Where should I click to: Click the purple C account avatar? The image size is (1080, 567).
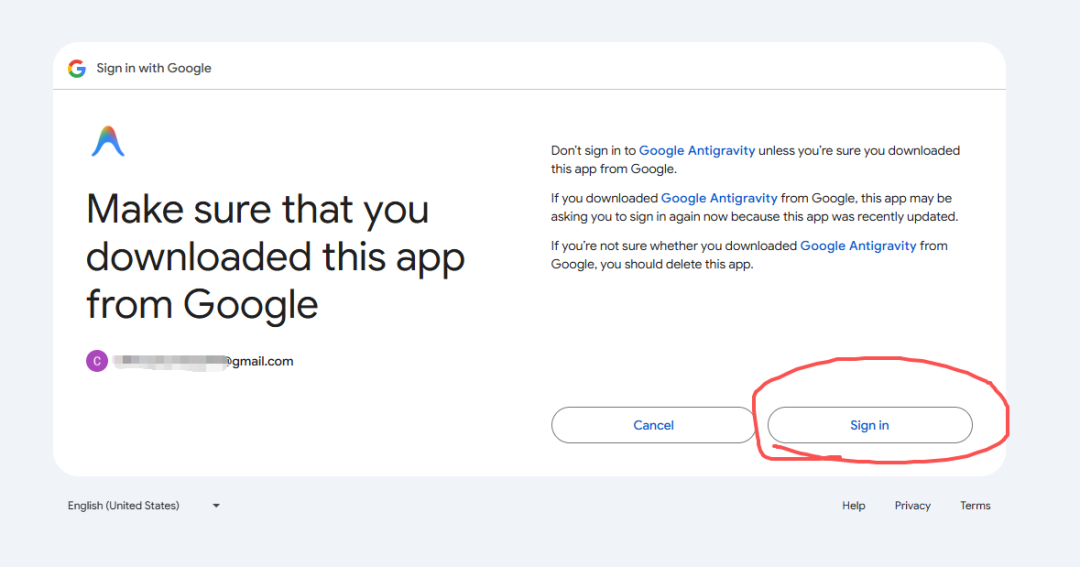[97, 361]
